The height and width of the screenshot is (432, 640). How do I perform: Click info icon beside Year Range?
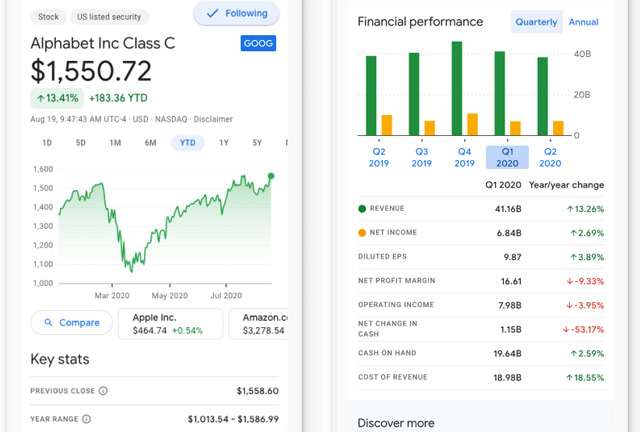(86, 419)
